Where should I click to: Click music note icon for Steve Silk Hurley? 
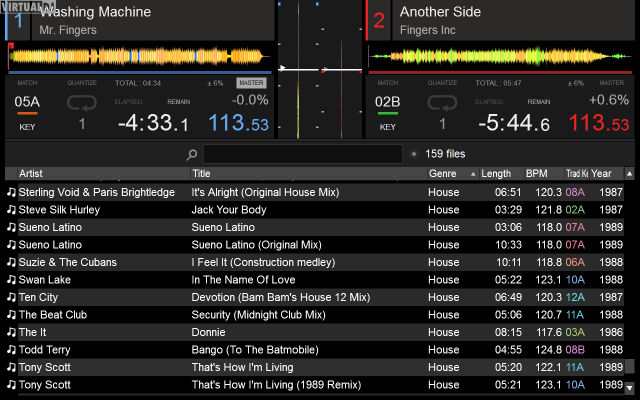tap(11, 210)
